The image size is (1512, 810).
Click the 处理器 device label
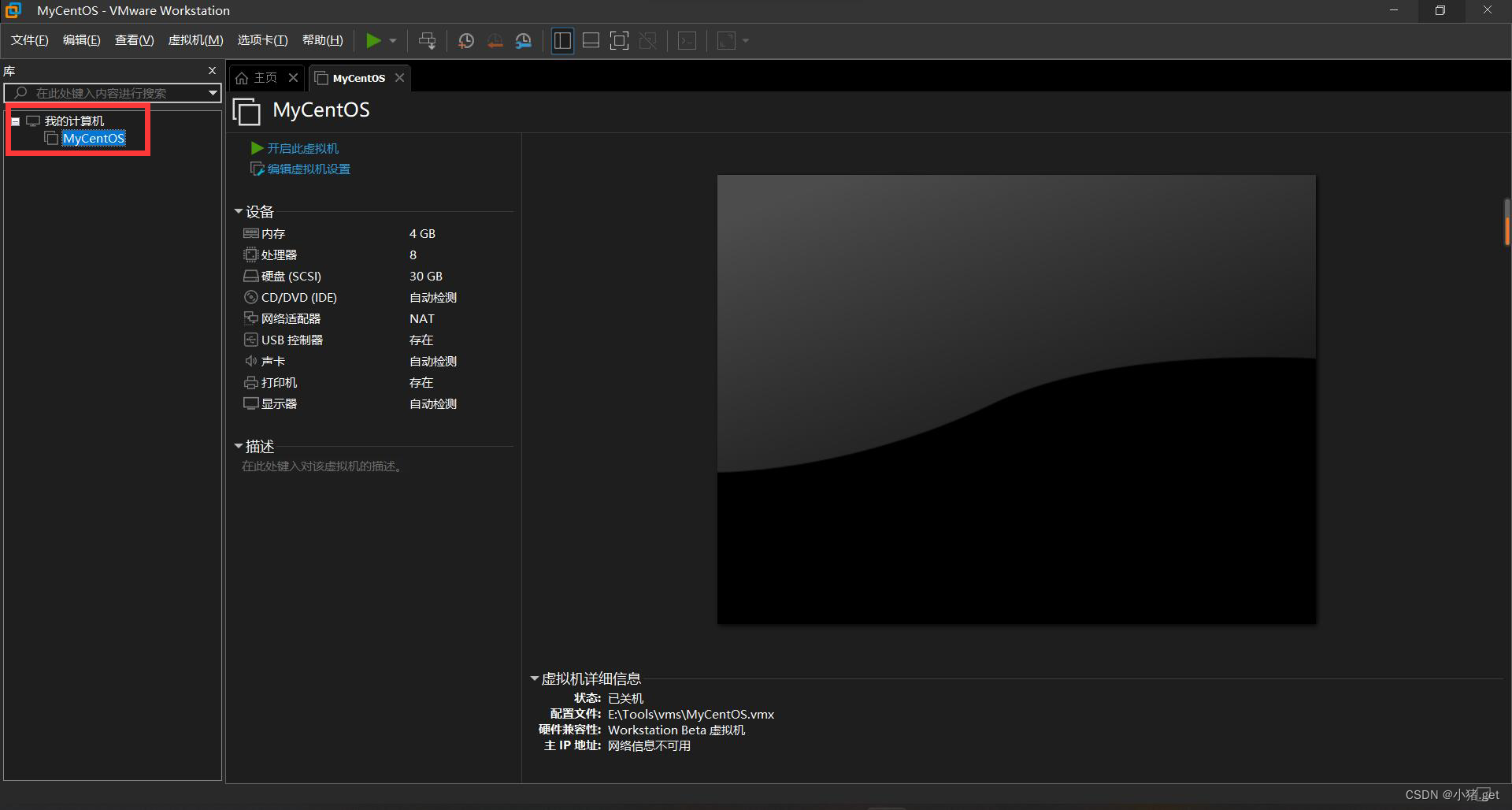coord(280,255)
